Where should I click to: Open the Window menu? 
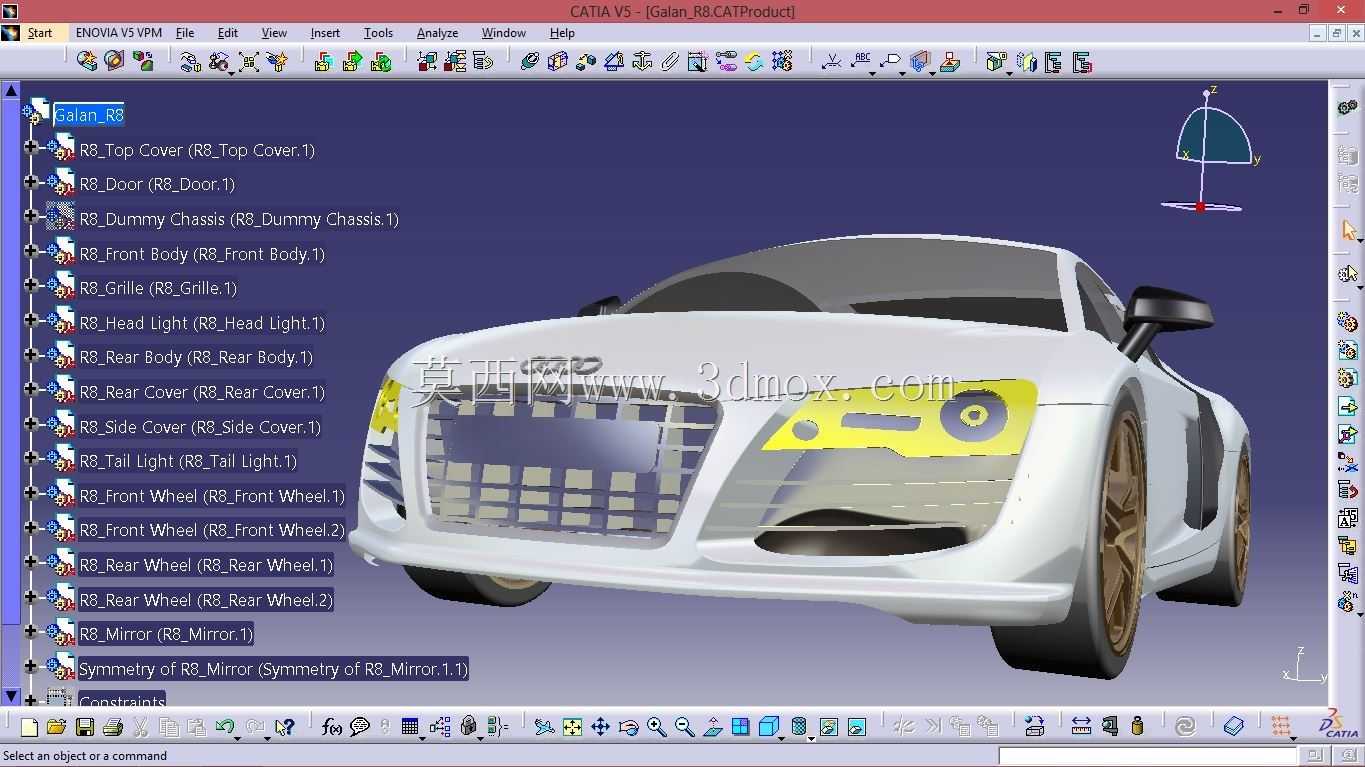(504, 33)
